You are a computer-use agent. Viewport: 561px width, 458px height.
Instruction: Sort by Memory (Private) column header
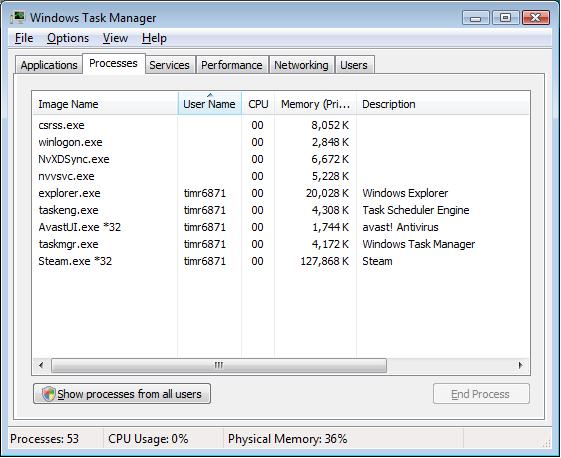click(x=315, y=104)
